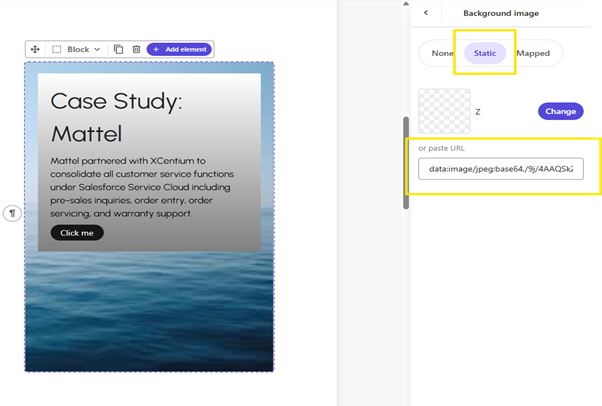Click the Add element button
The width and height of the screenshot is (602, 406).
point(179,49)
